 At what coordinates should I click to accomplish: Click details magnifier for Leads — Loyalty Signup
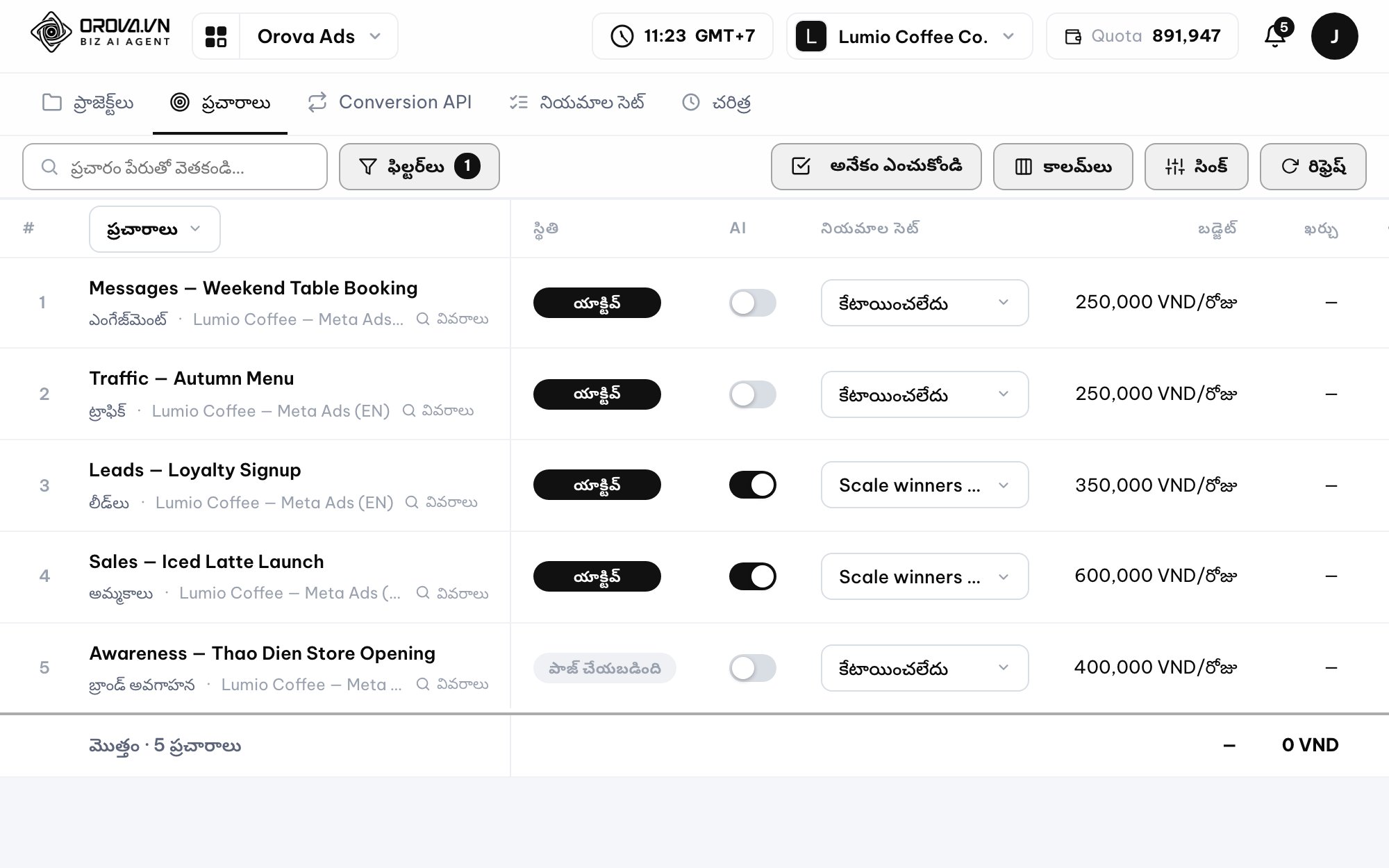click(x=412, y=502)
